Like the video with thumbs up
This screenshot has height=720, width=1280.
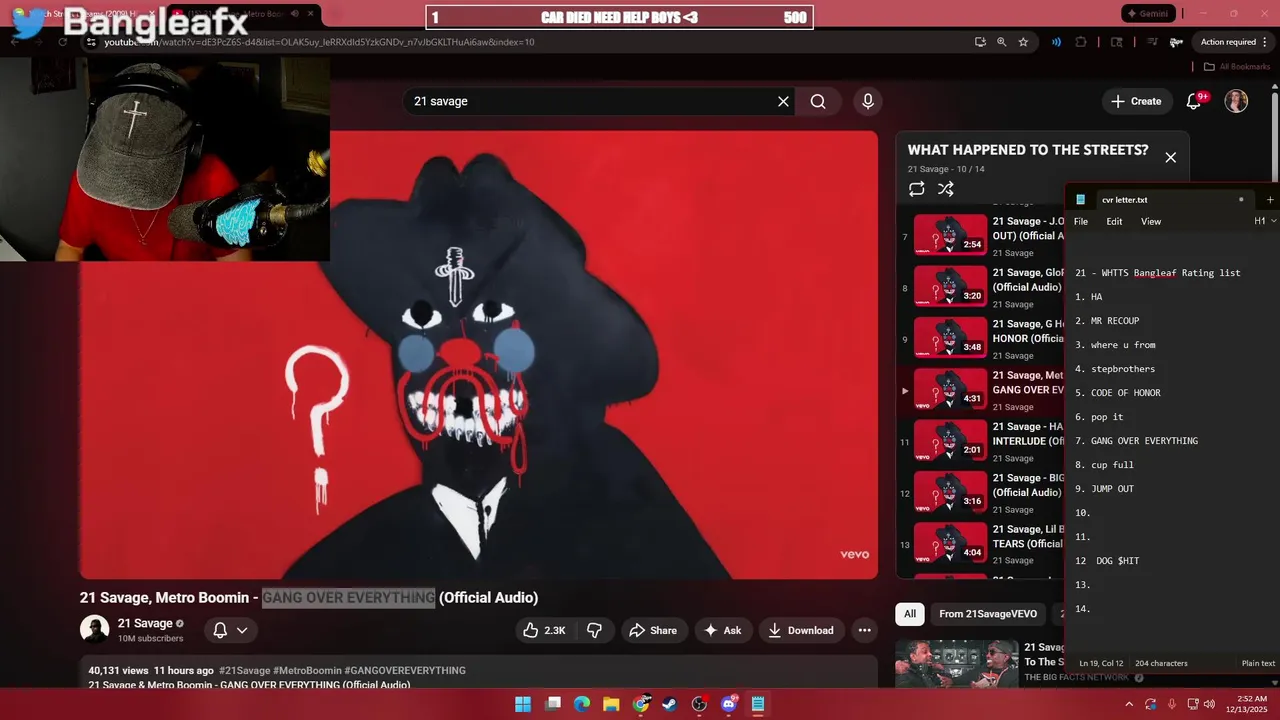543,630
